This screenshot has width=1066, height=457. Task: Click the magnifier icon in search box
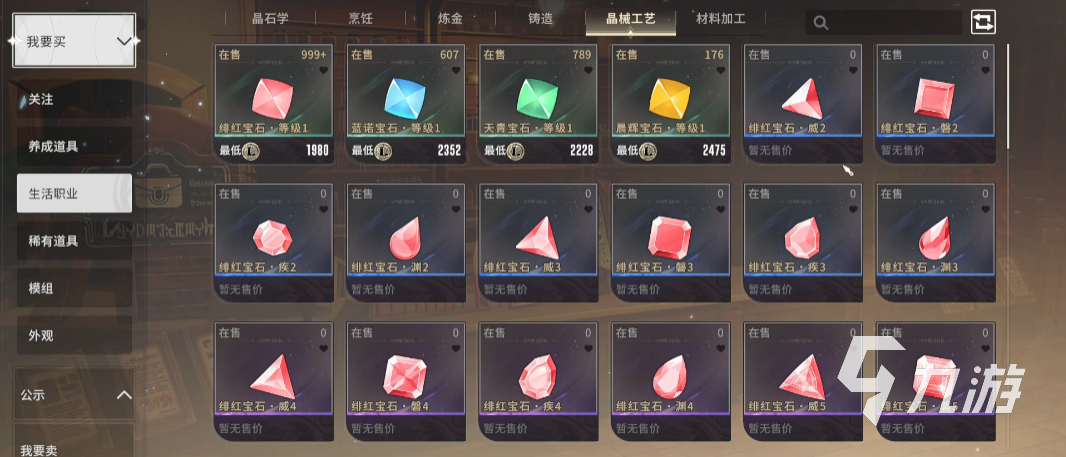click(x=821, y=23)
